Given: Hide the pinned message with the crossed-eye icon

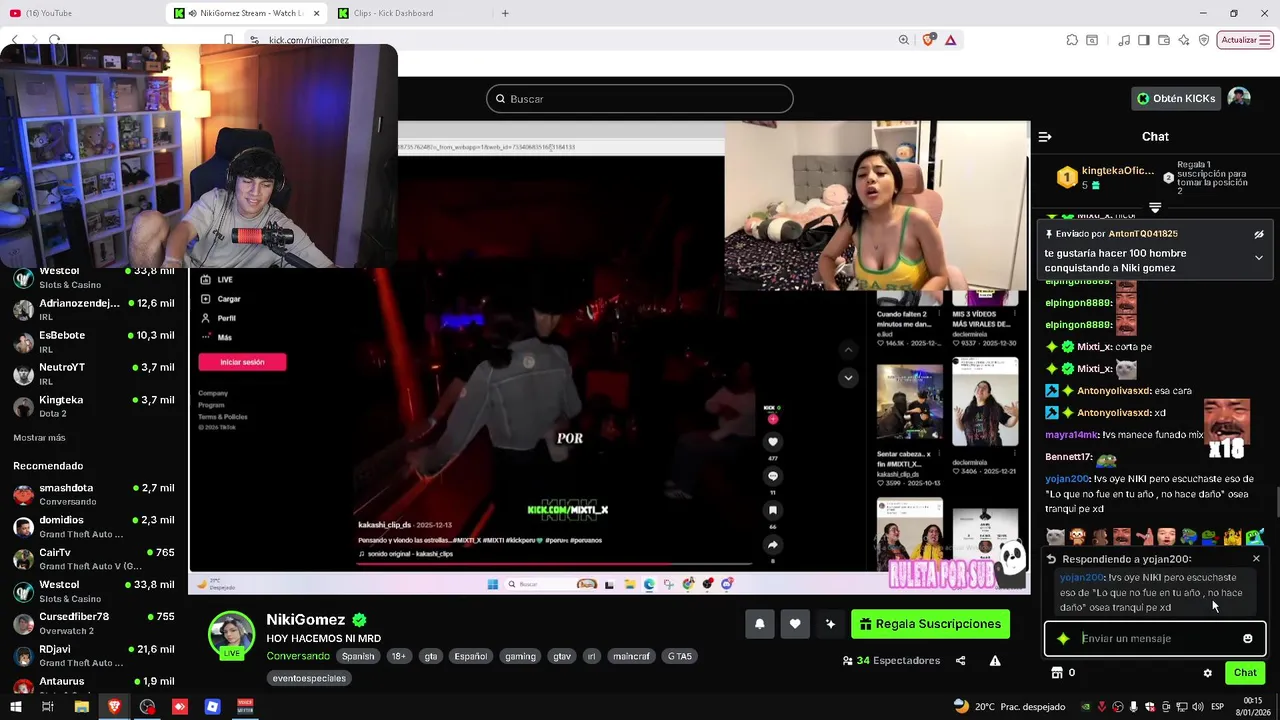Looking at the screenshot, I should point(1259,234).
